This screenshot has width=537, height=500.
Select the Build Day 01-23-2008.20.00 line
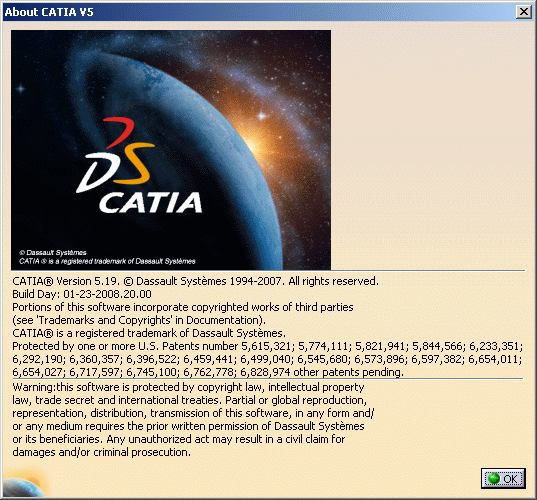(82, 294)
